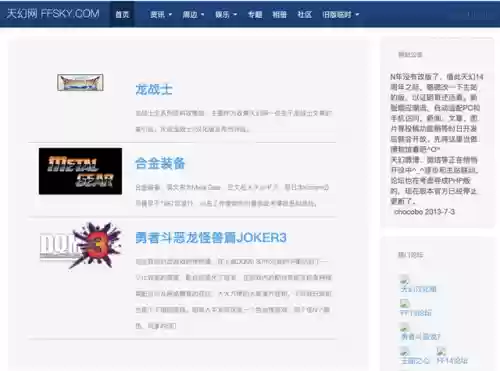Screen dimensions: 500x371
Task: Expand the 娱乐 dropdown menu
Action: [x=226, y=14]
